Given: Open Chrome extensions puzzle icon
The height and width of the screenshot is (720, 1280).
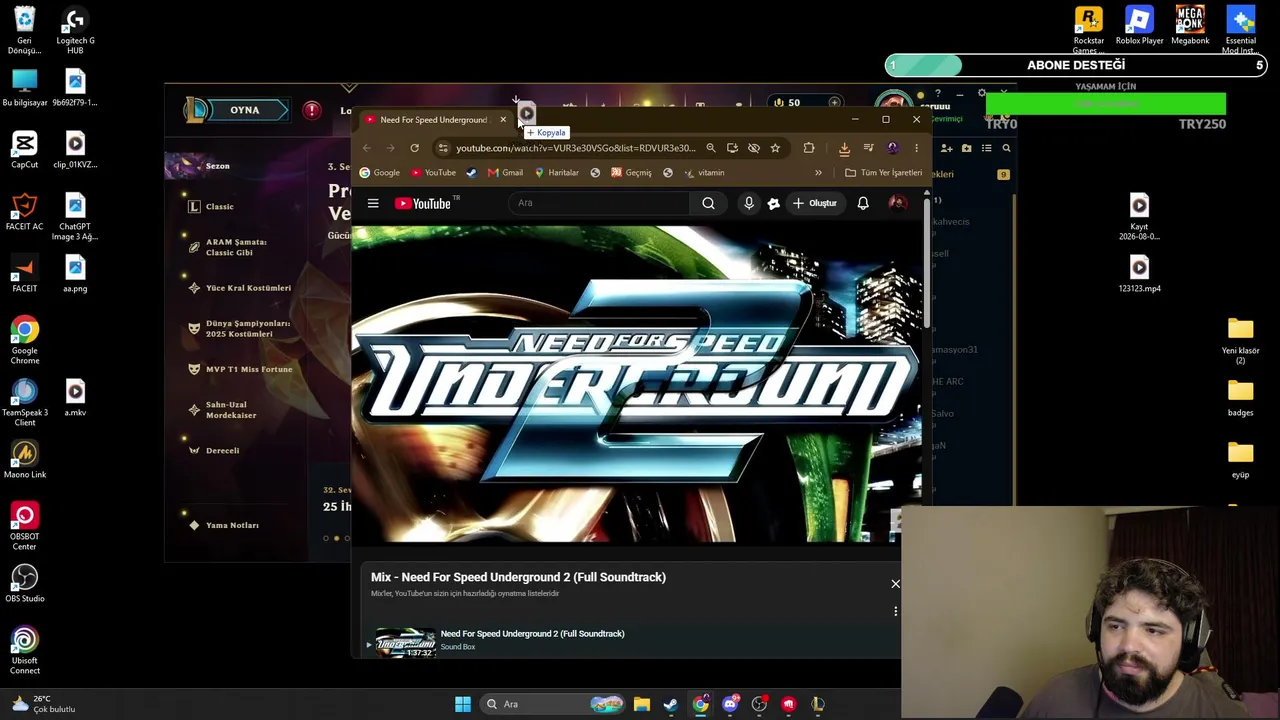Looking at the screenshot, I should click(x=809, y=148).
